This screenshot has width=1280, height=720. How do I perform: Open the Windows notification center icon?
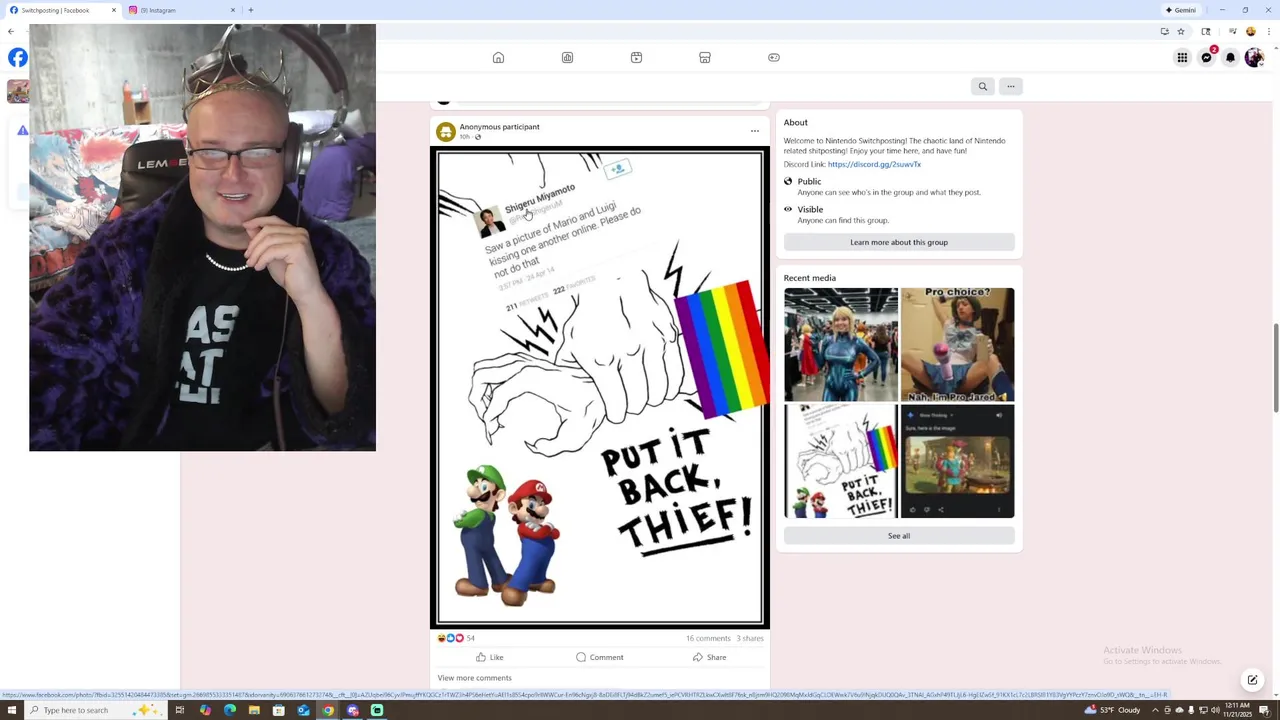click(x=1264, y=710)
